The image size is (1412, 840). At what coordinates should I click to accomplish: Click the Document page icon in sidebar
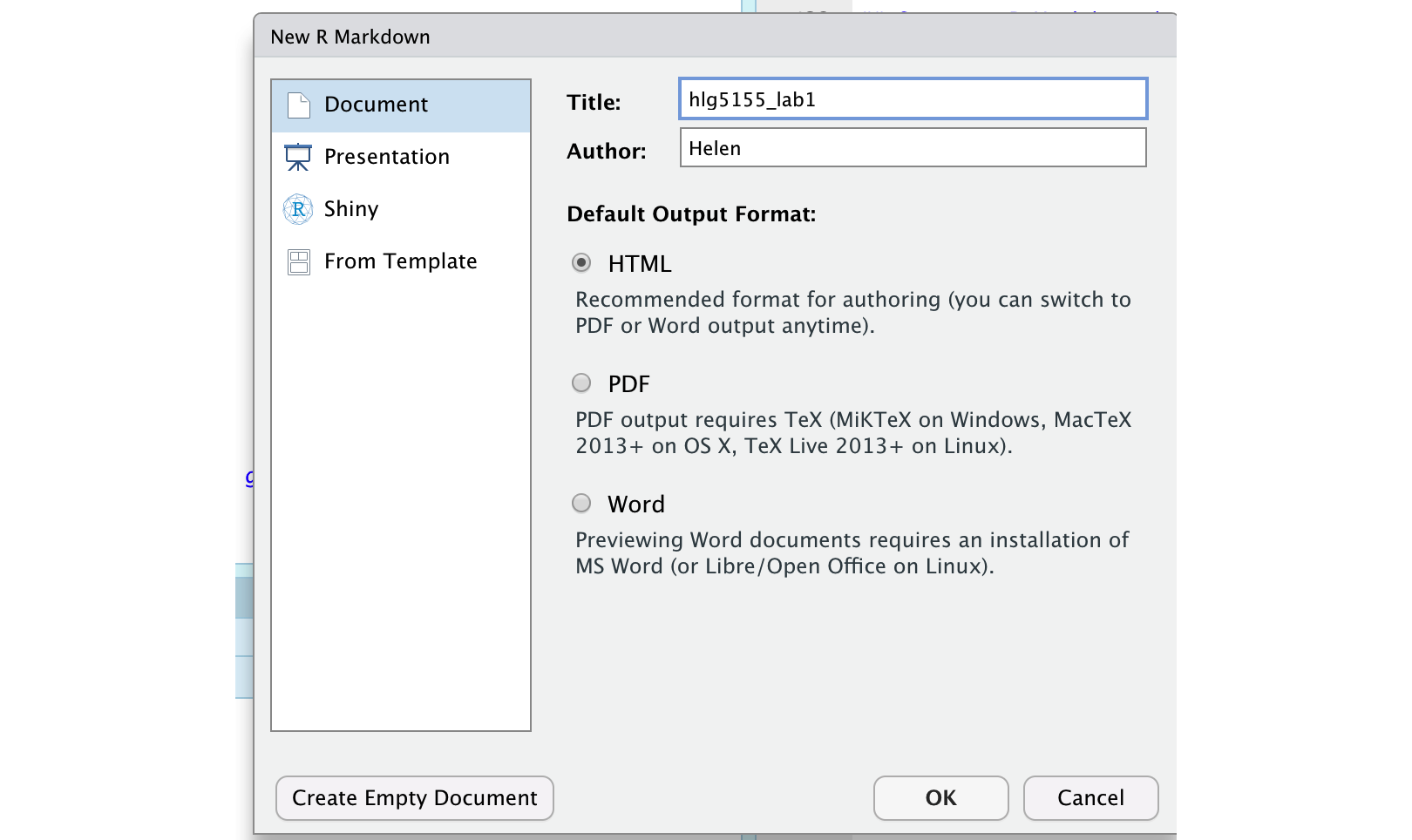tap(299, 105)
